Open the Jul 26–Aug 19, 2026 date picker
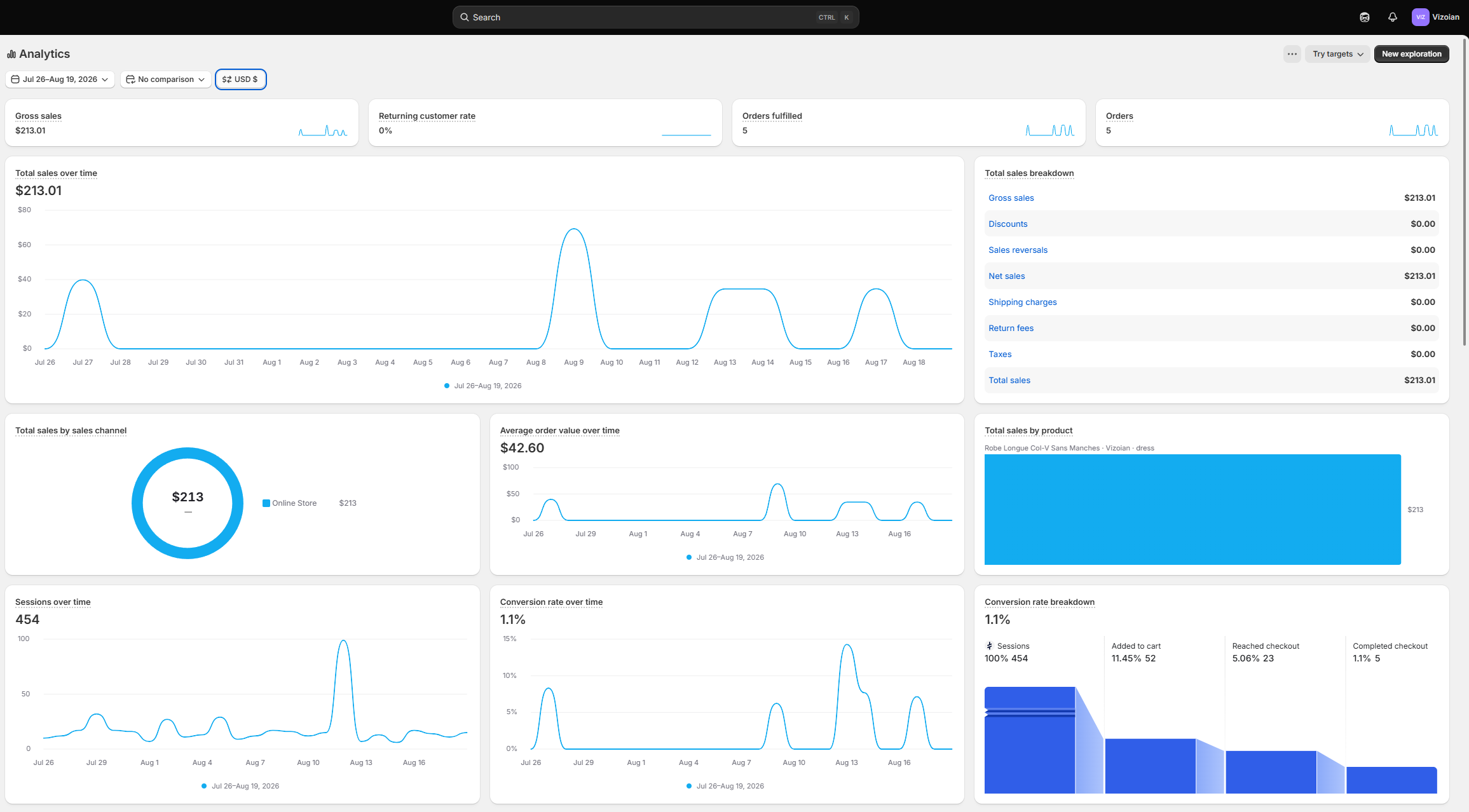 click(60, 79)
